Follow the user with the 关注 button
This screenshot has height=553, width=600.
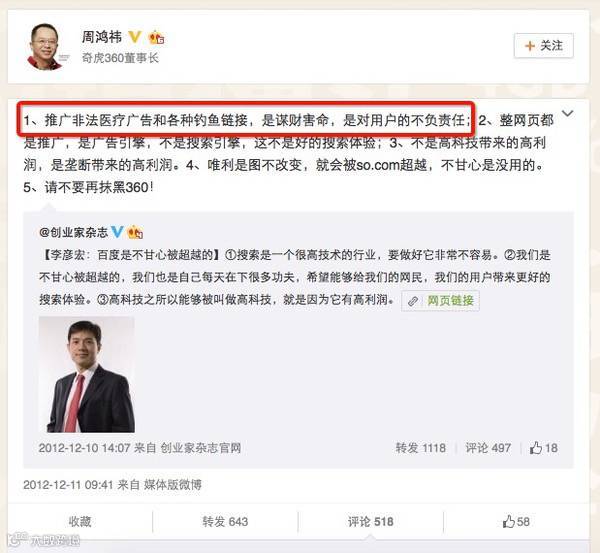(543, 46)
